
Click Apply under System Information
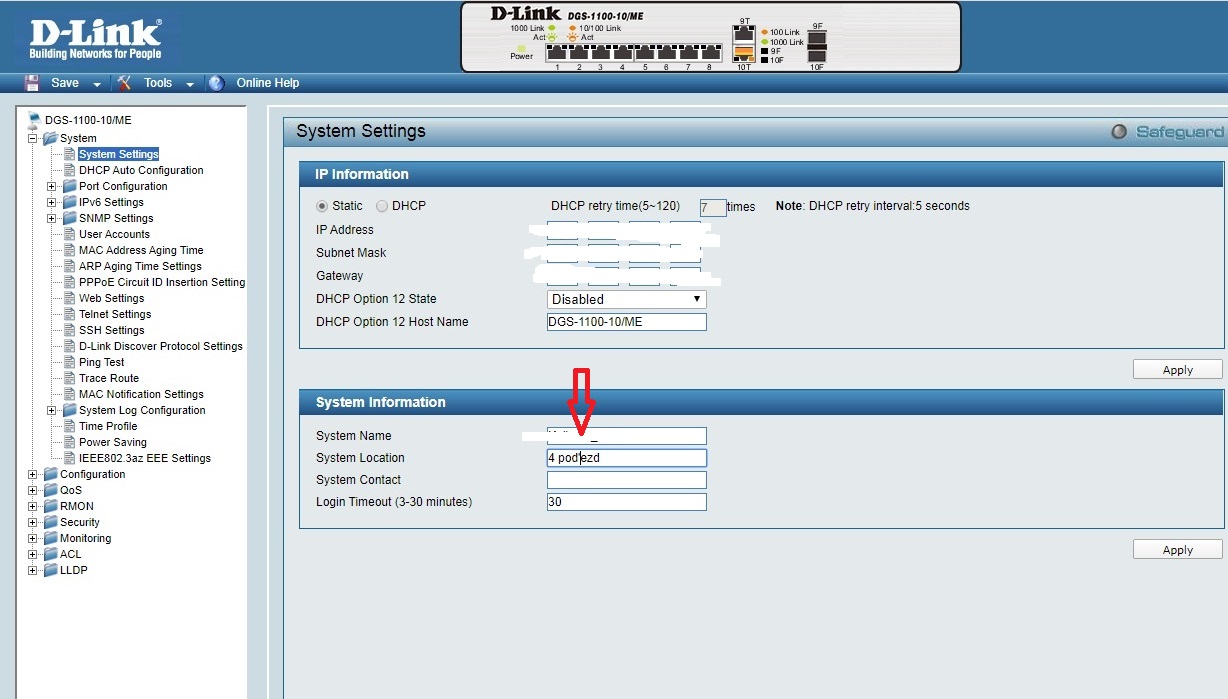[x=1177, y=550]
